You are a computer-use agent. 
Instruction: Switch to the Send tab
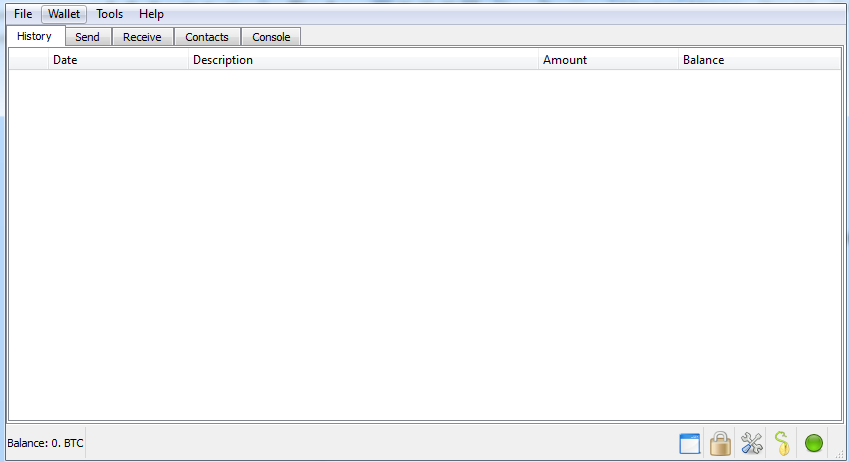point(88,37)
